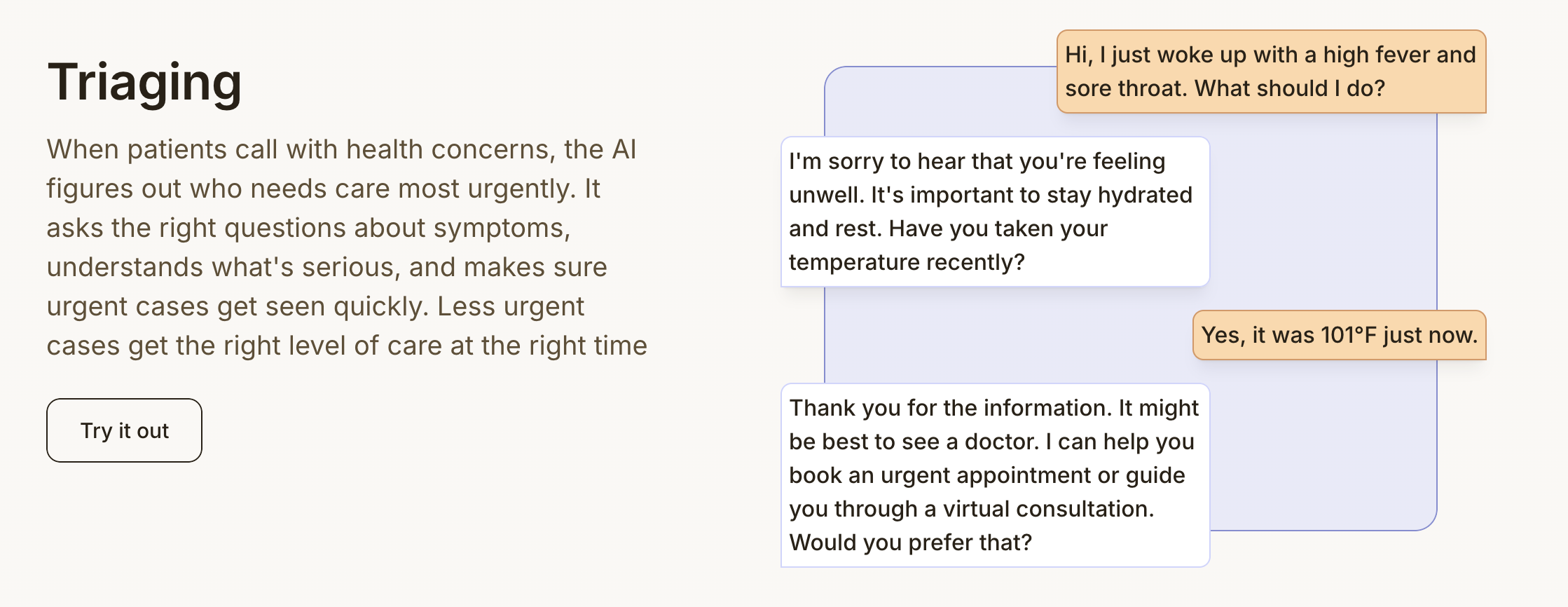Click the Triaging heading
Screen dimensions: 1568x607
point(144,83)
